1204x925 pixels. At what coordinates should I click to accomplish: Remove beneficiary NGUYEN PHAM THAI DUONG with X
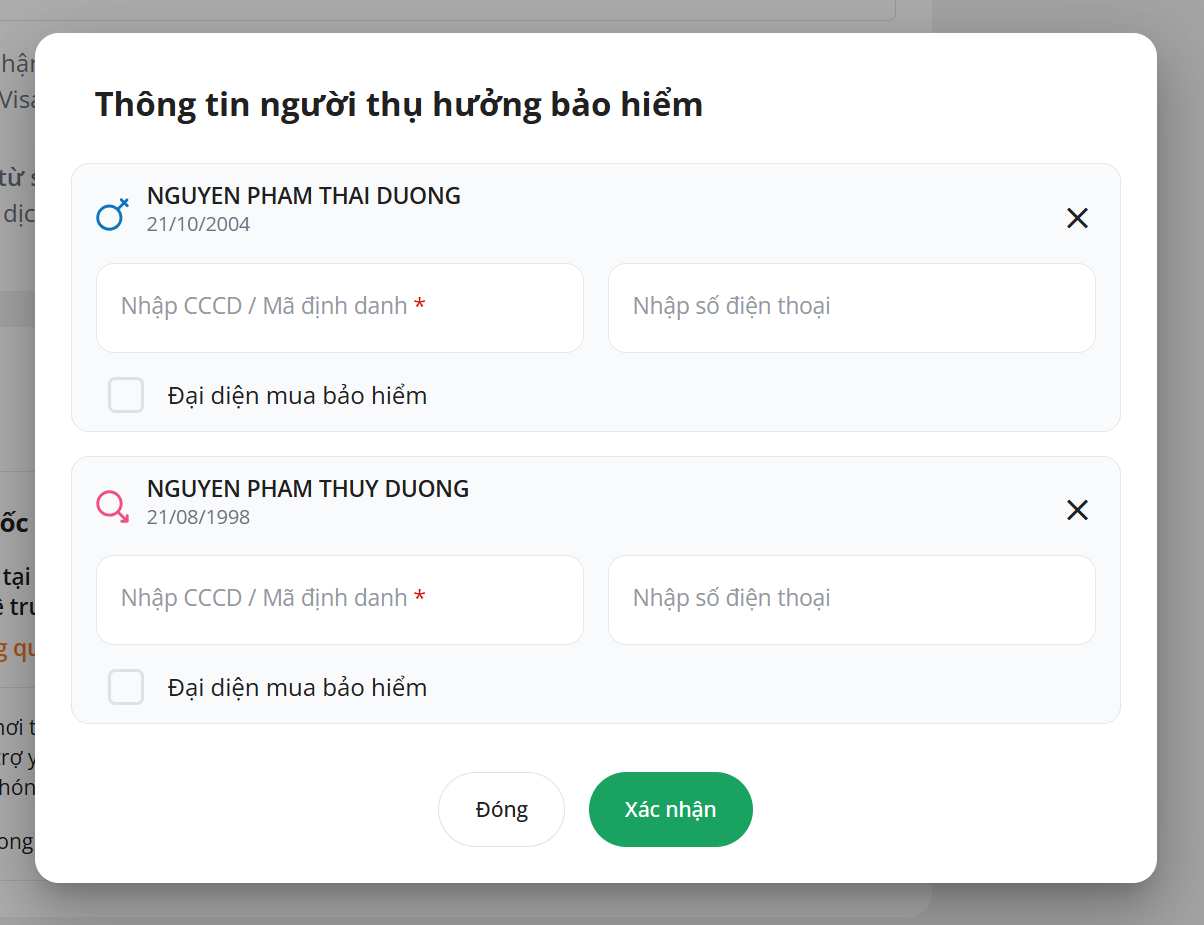pos(1077,218)
